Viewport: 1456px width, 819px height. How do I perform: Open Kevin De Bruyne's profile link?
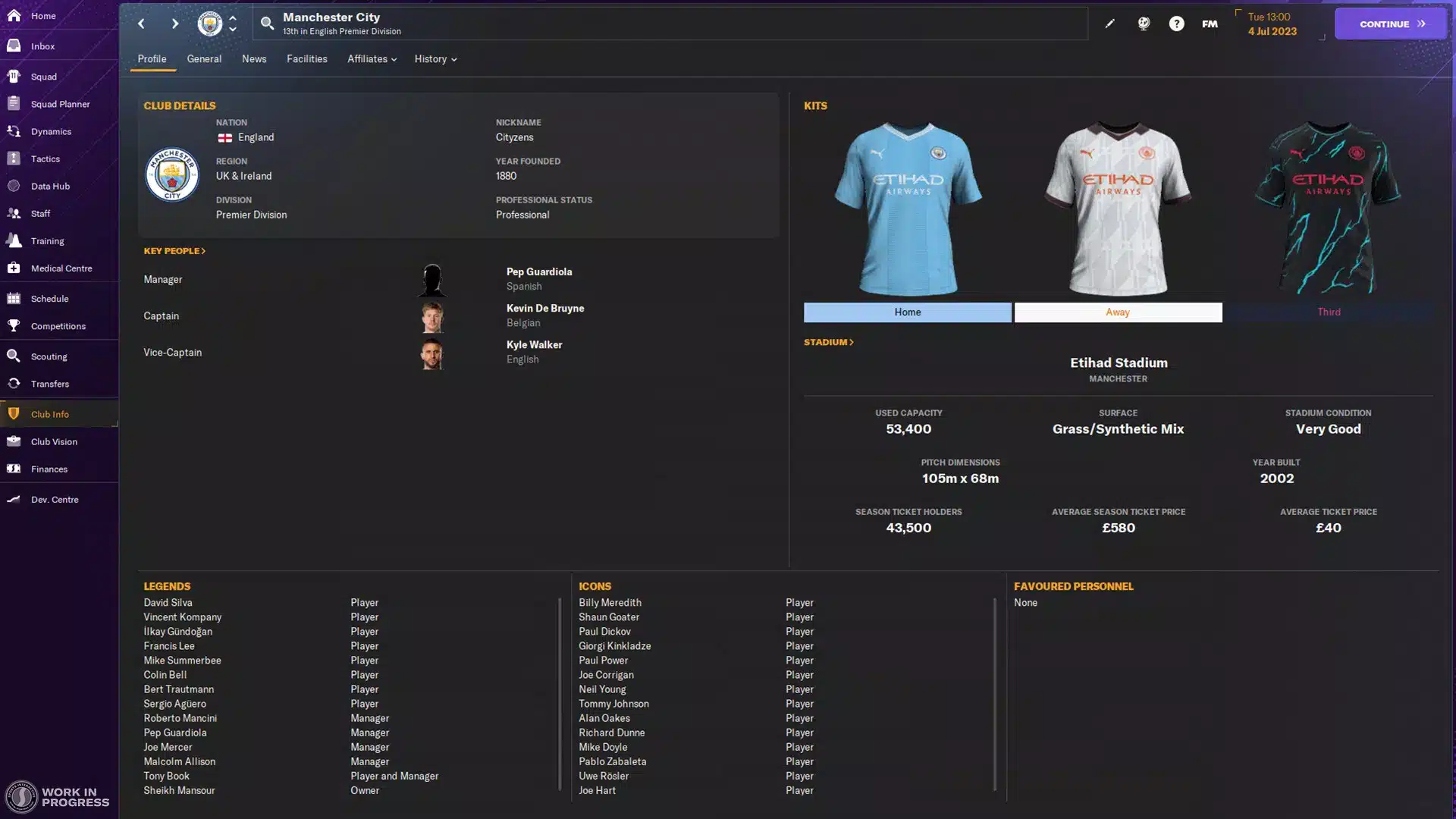coord(544,309)
